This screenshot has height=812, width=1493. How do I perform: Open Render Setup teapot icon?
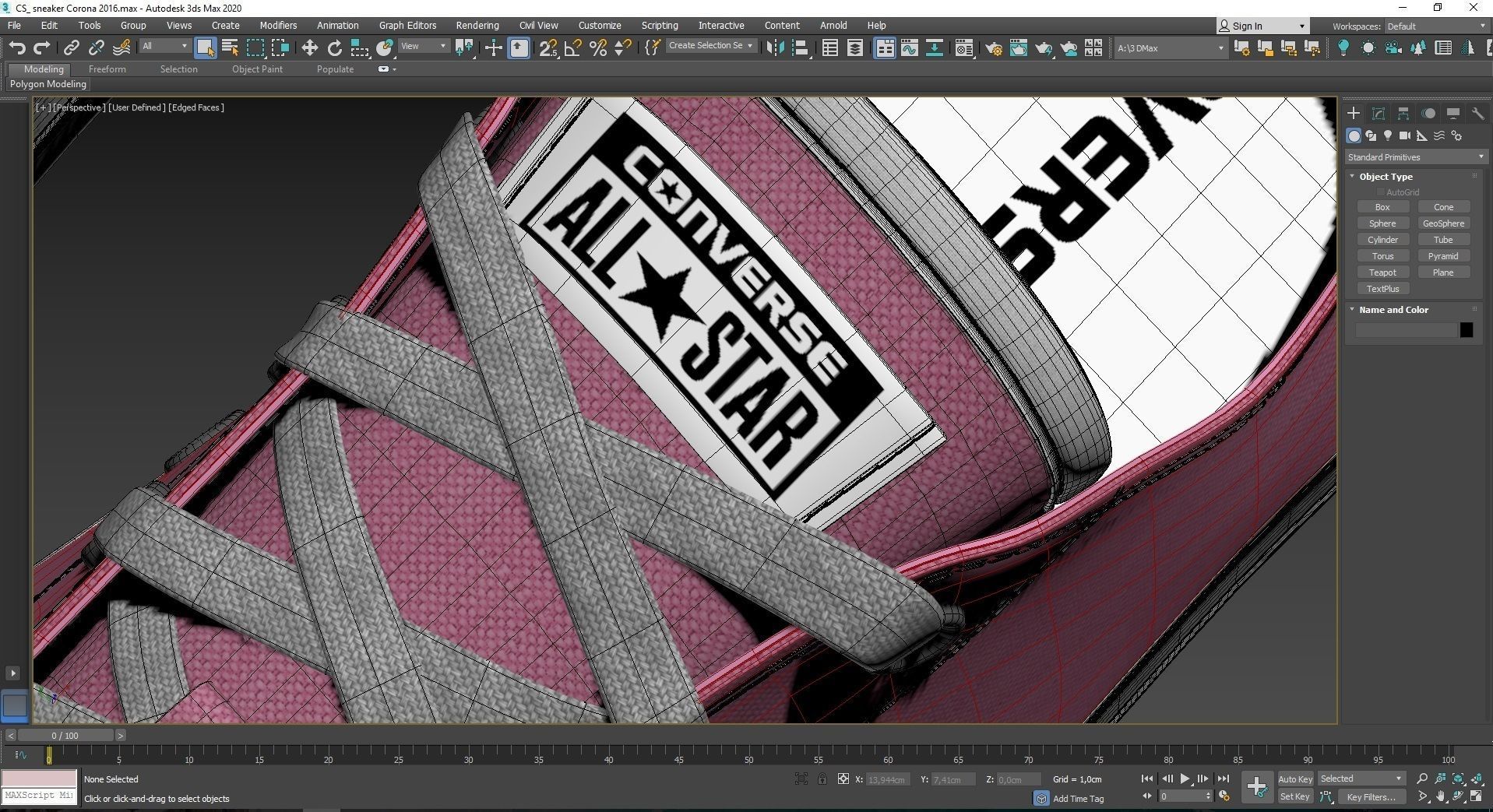click(993, 48)
